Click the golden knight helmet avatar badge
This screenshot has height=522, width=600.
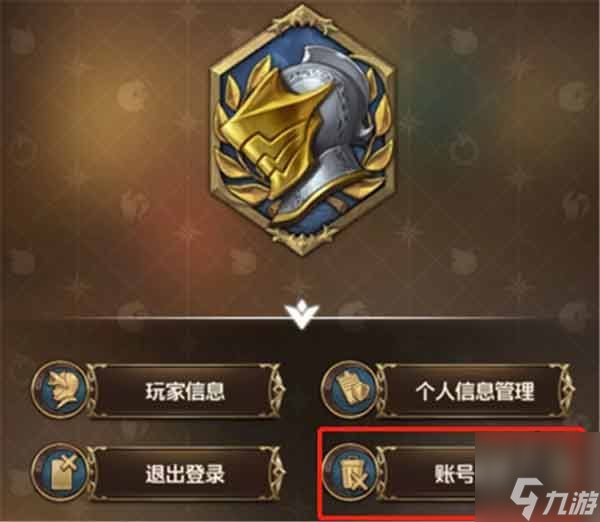click(302, 129)
